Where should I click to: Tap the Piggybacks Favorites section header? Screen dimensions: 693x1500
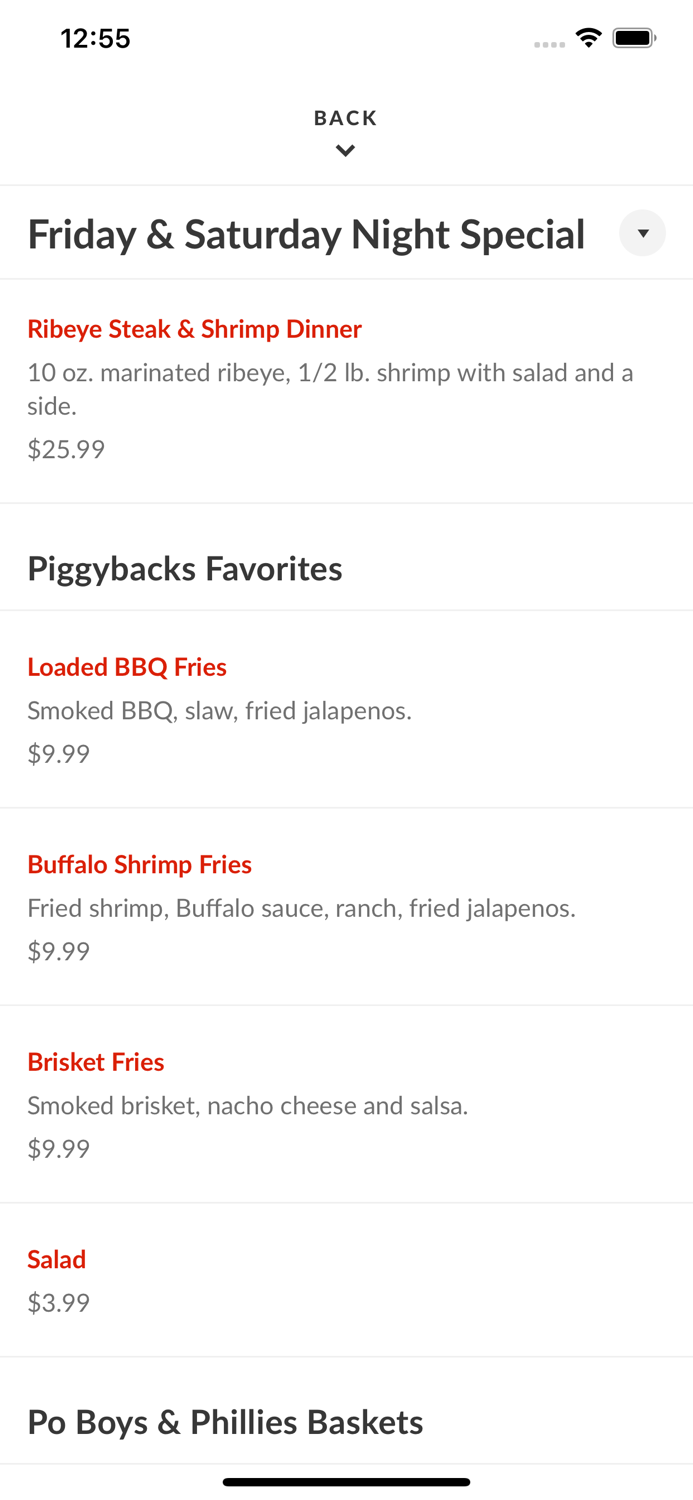(185, 568)
